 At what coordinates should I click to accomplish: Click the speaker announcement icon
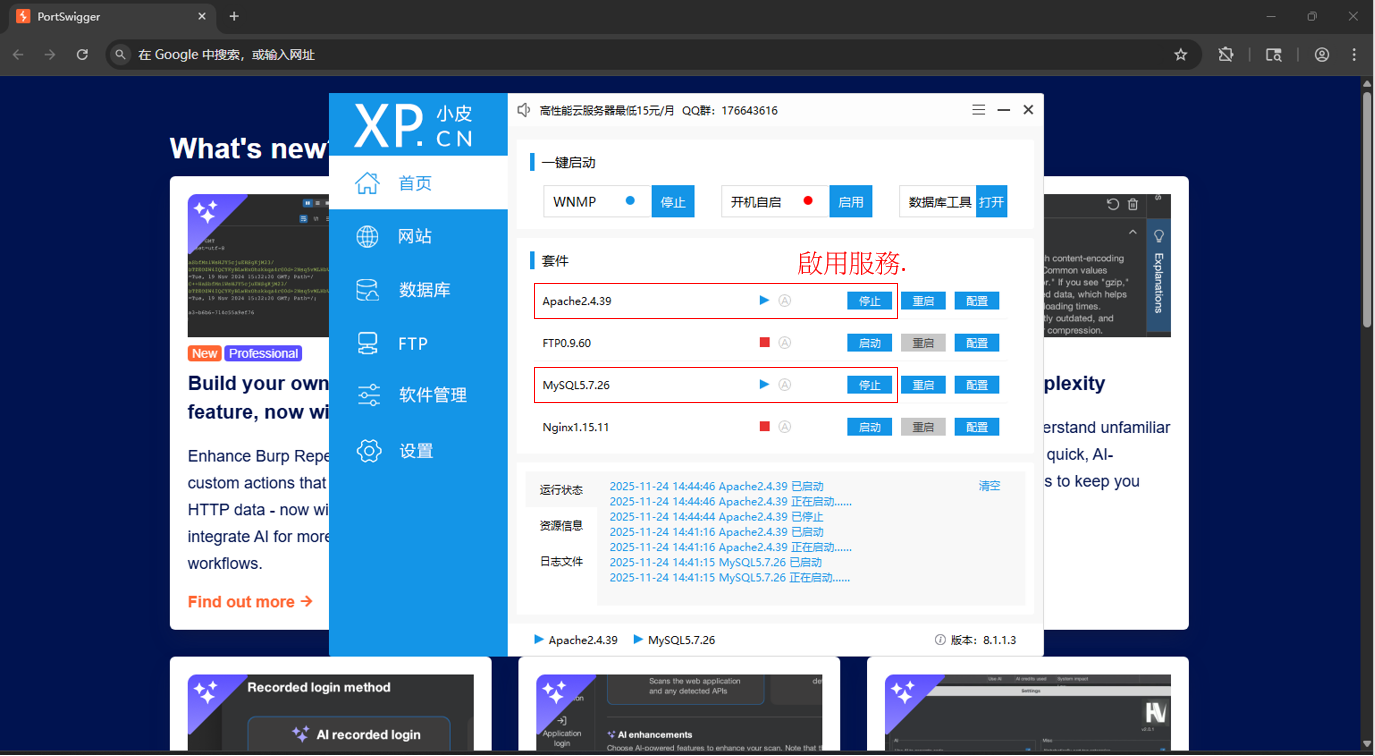tap(524, 110)
